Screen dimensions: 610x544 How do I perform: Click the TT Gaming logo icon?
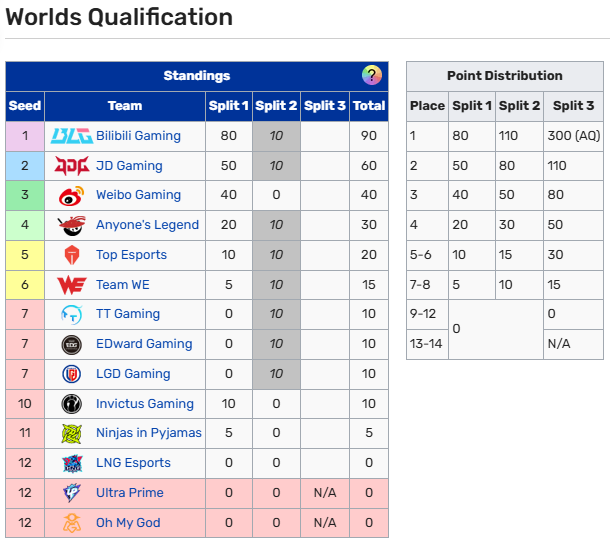point(72,314)
